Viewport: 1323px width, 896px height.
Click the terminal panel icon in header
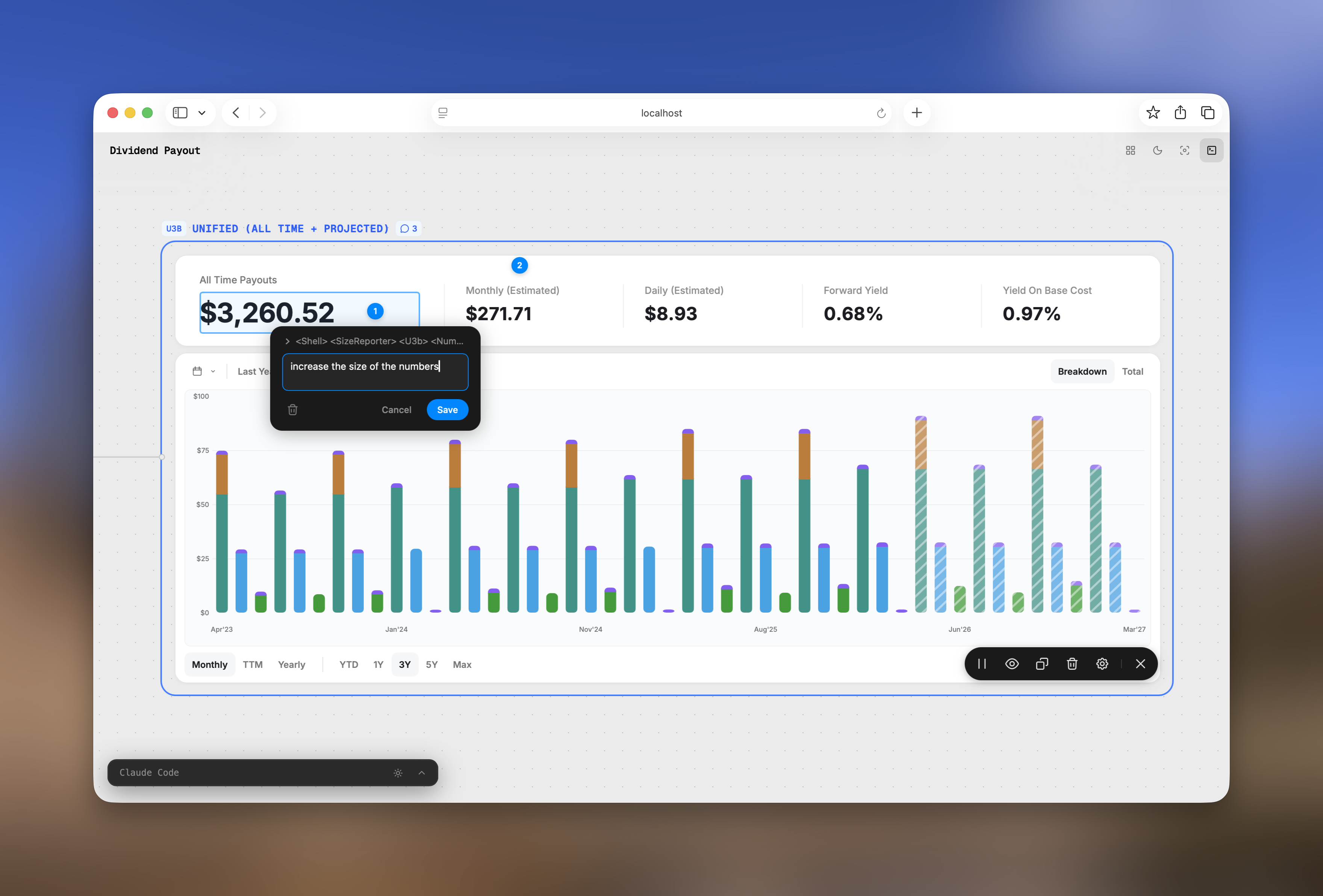pos(1211,150)
